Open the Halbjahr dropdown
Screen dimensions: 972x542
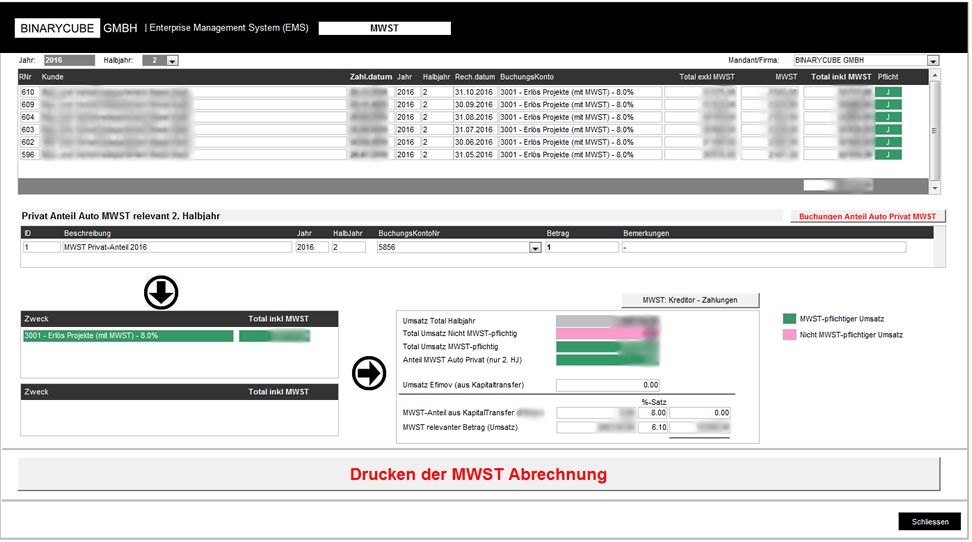(x=172, y=61)
